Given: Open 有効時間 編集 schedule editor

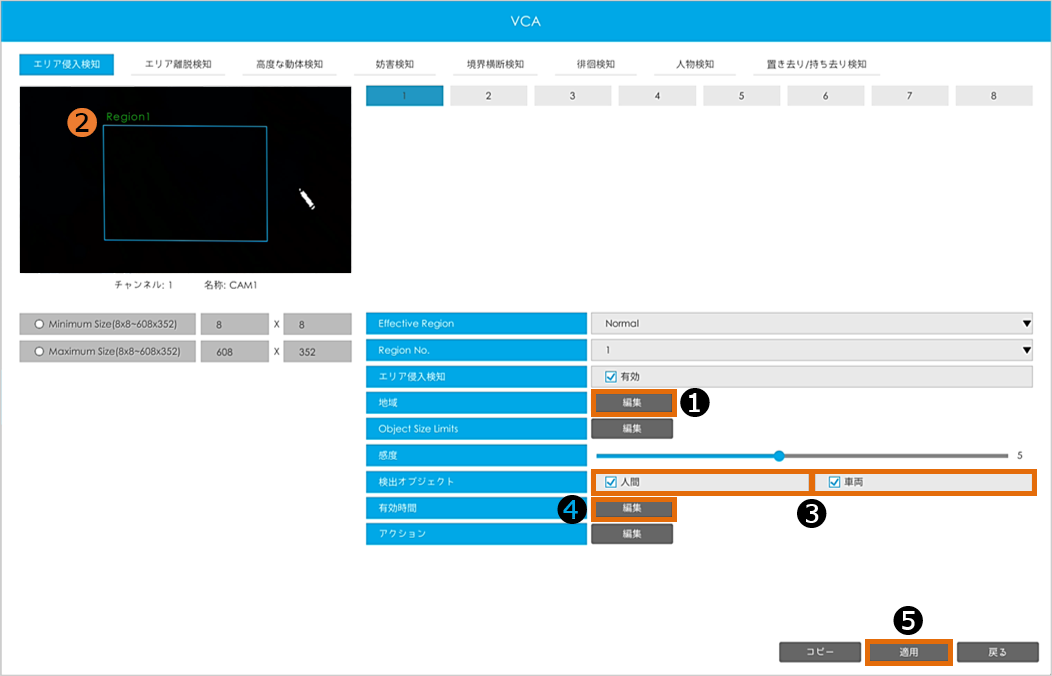Looking at the screenshot, I should (x=632, y=508).
